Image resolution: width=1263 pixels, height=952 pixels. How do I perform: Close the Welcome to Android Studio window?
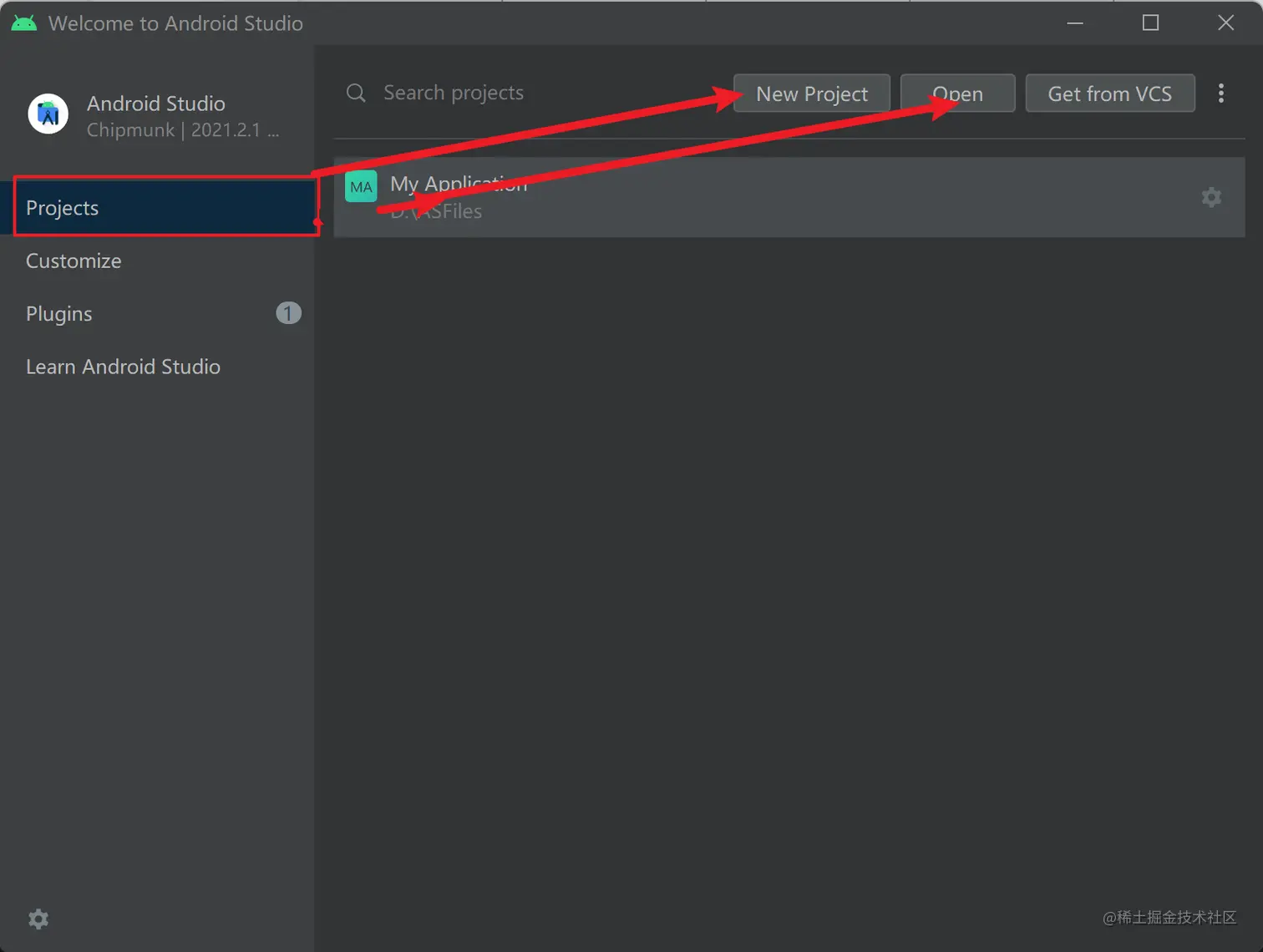point(1225,23)
